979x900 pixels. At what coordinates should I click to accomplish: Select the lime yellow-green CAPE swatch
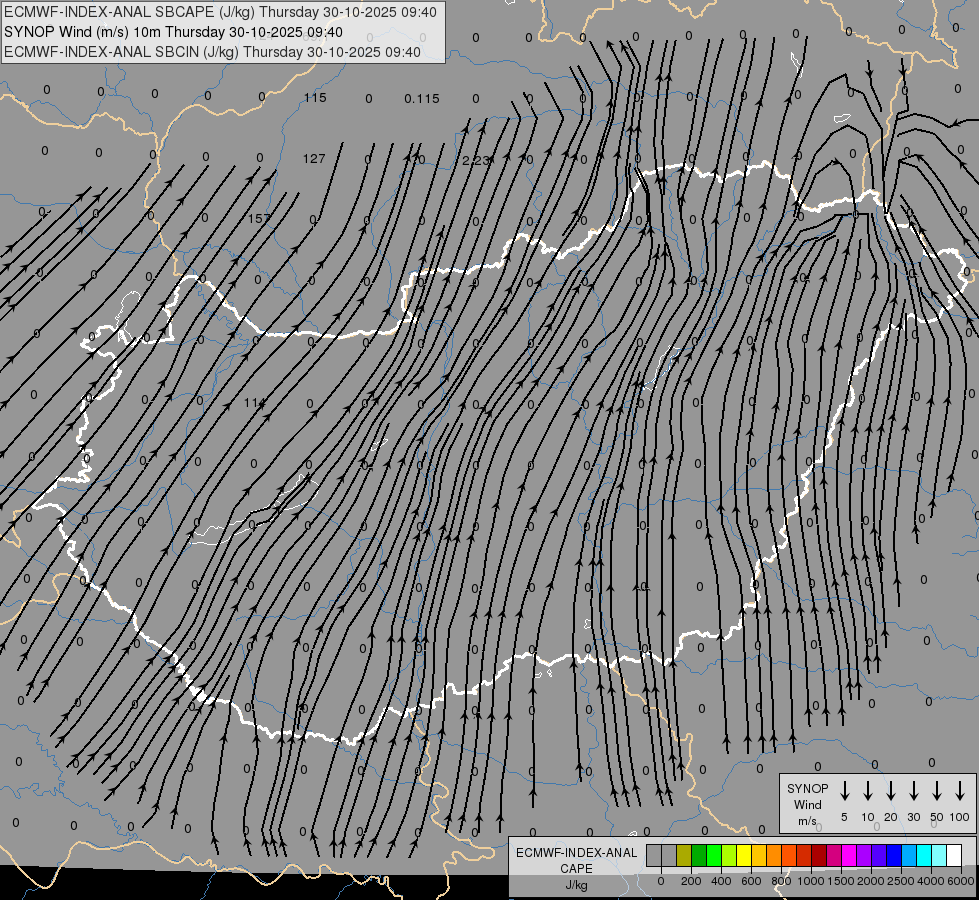729,855
